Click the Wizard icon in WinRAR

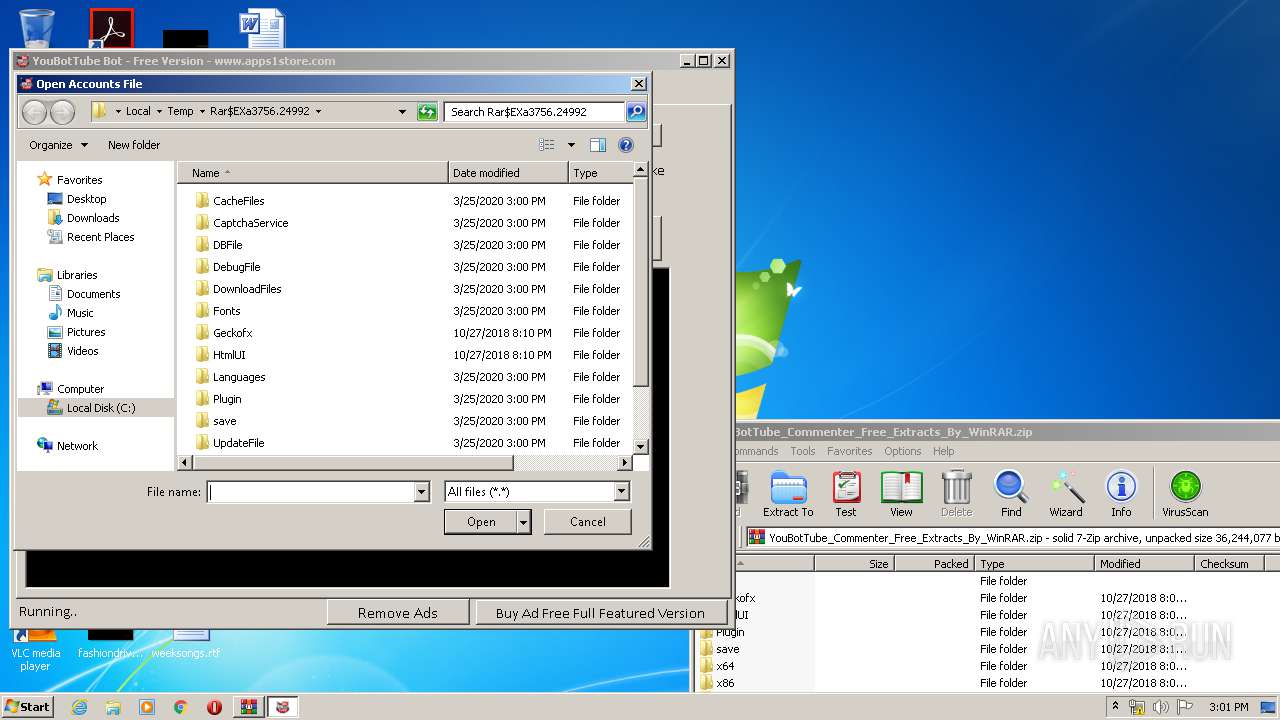tap(1066, 493)
